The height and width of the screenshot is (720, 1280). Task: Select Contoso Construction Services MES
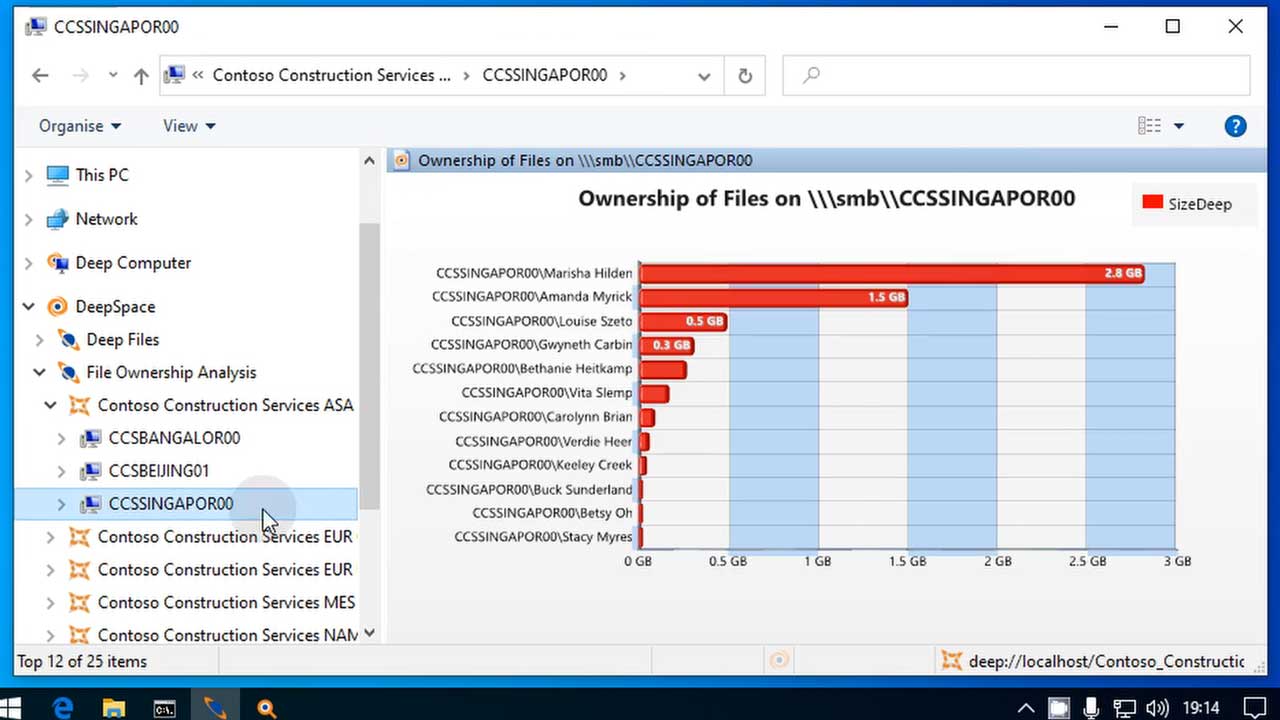226,602
